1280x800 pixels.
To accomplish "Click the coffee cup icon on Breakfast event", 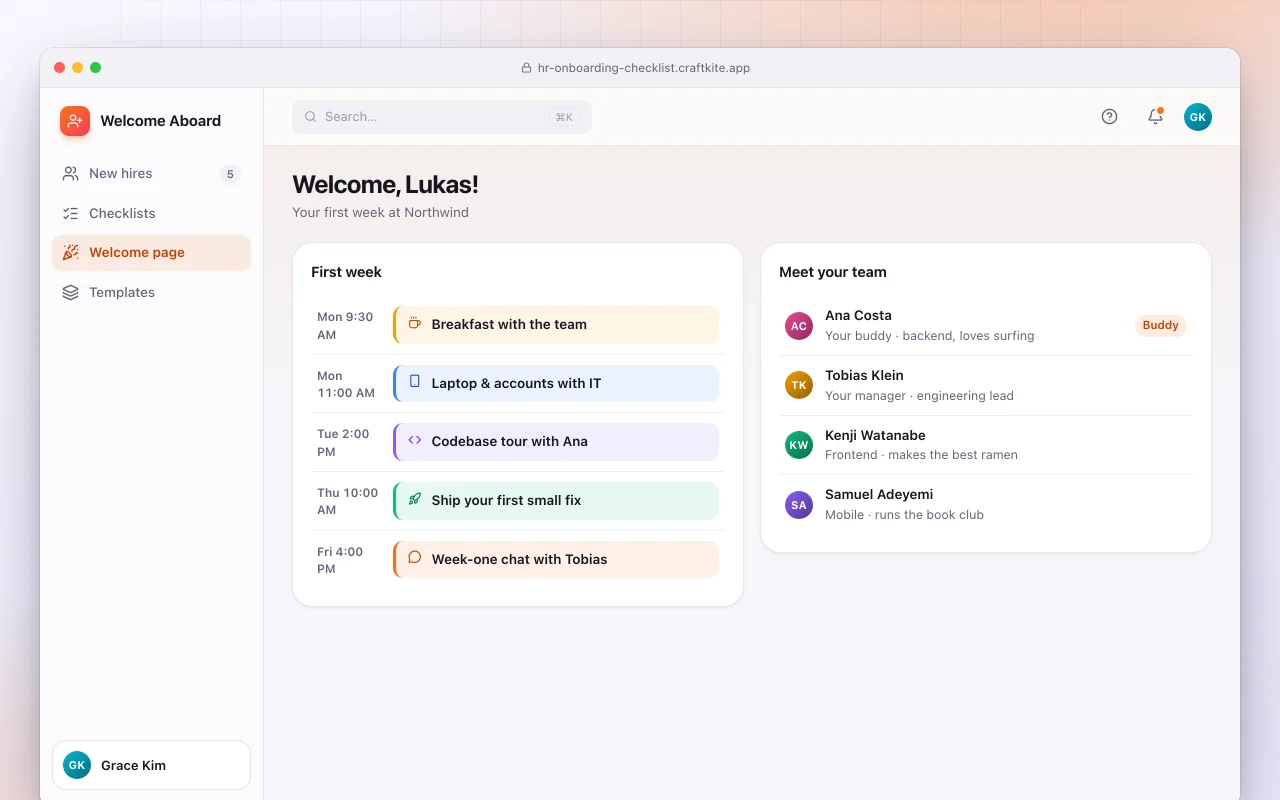I will (415, 324).
